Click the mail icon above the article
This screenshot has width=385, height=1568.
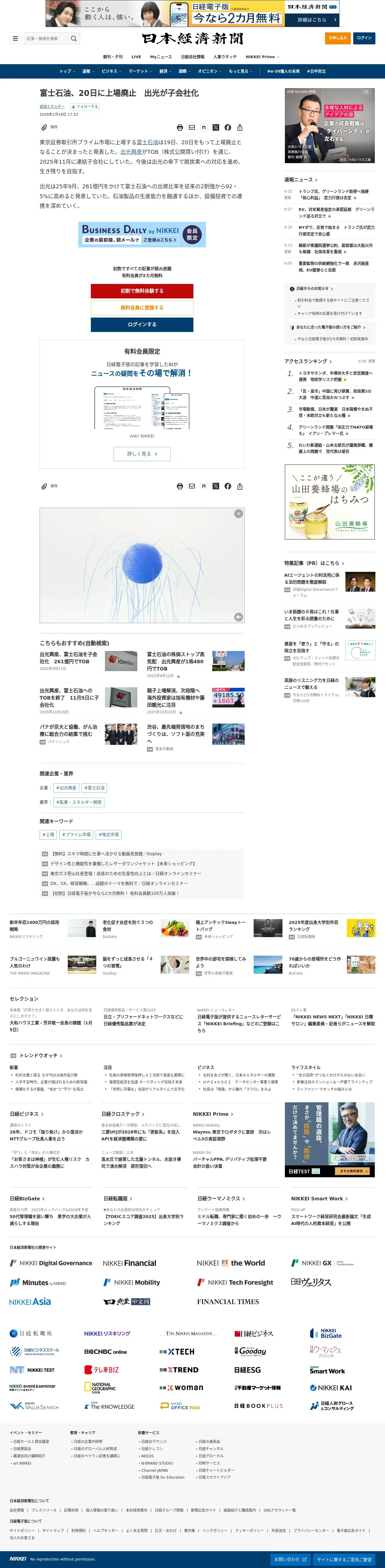click(192, 128)
